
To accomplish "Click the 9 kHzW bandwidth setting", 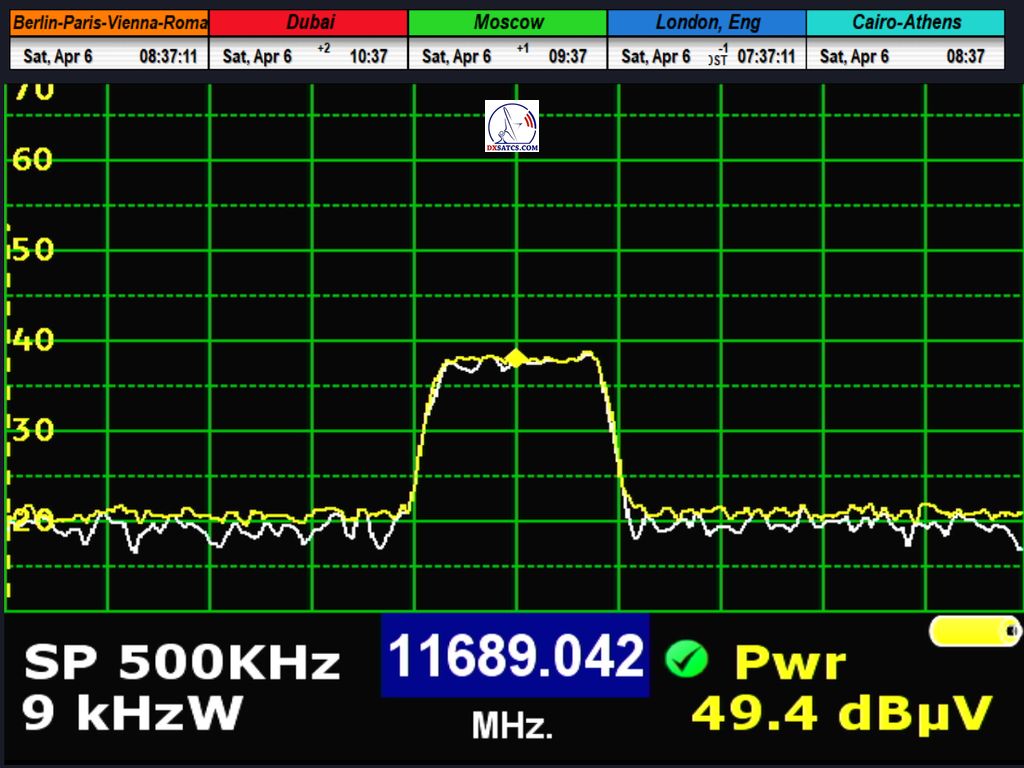I will point(132,713).
